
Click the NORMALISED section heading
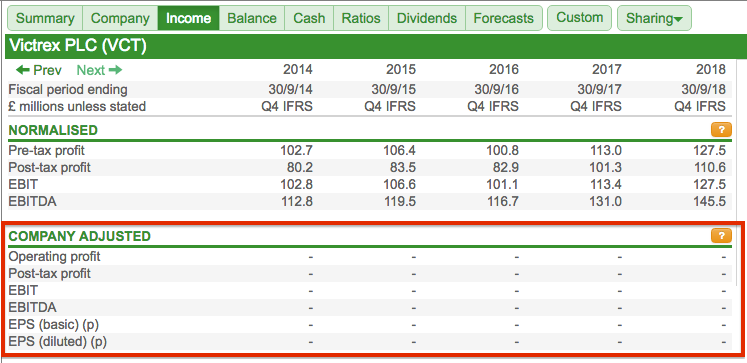[x=53, y=130]
